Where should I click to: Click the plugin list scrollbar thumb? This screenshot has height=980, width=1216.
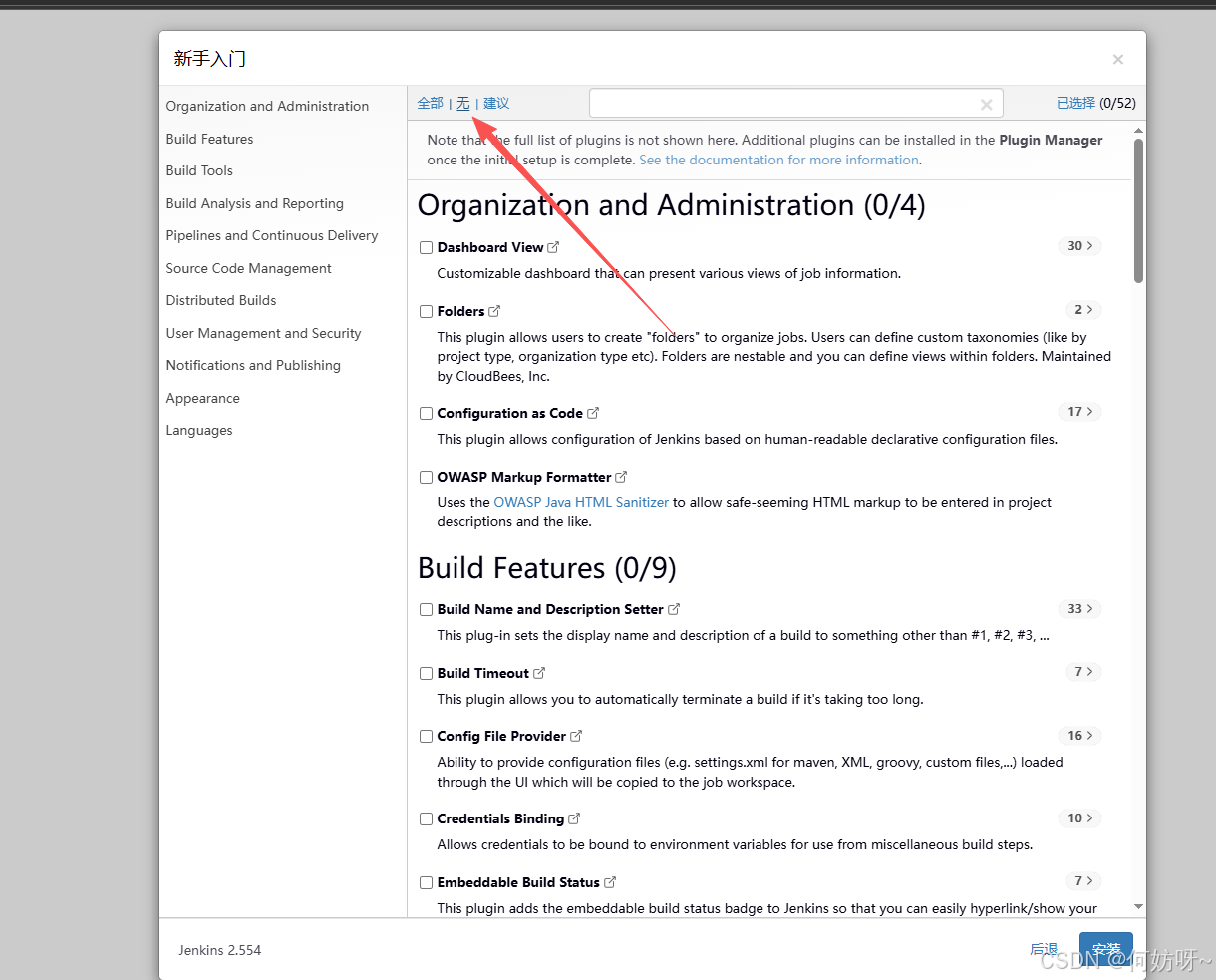click(1139, 209)
